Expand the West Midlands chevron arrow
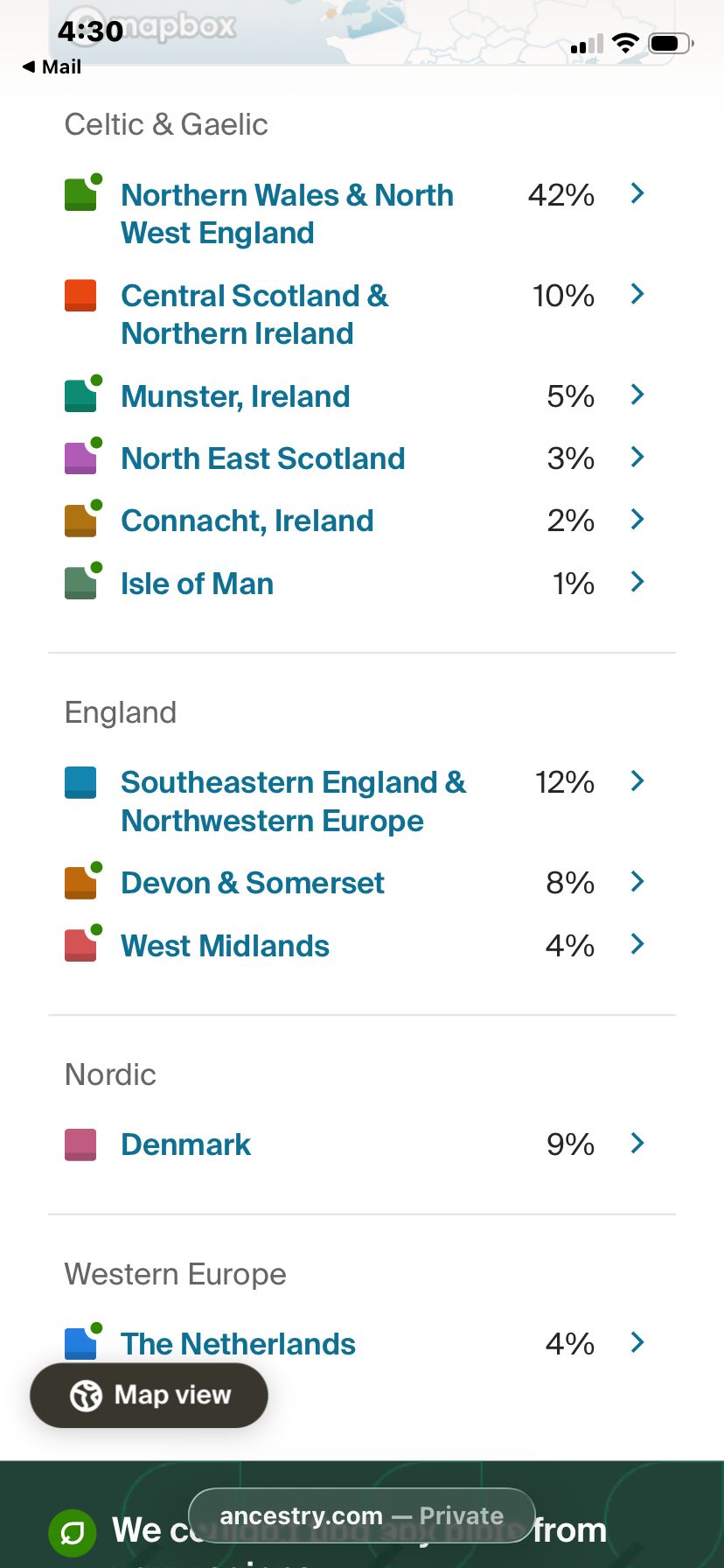This screenshot has width=724, height=1568. pyautogui.click(x=637, y=944)
